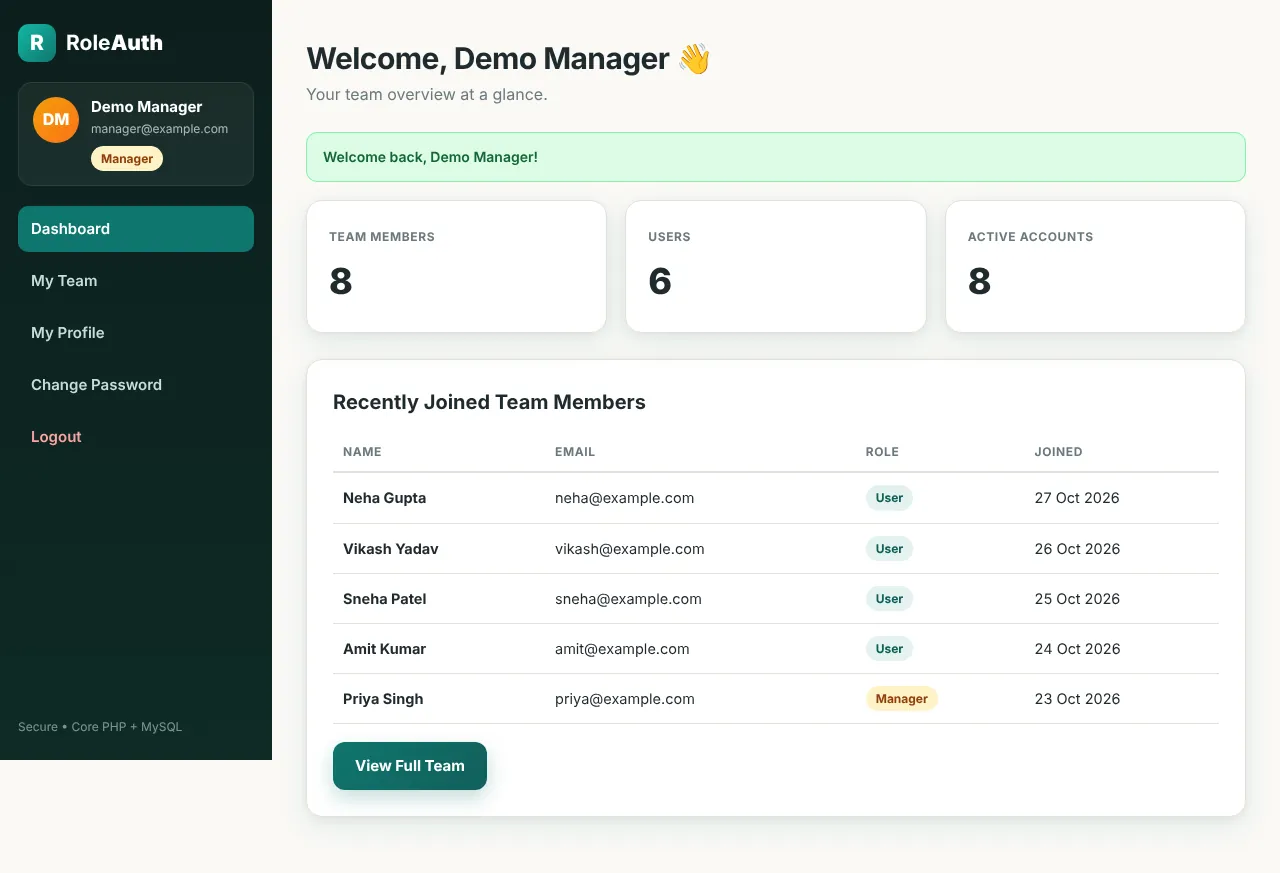The width and height of the screenshot is (1280, 873).
Task: Click the 25 Oct 2026 joined date
Action: point(1077,599)
